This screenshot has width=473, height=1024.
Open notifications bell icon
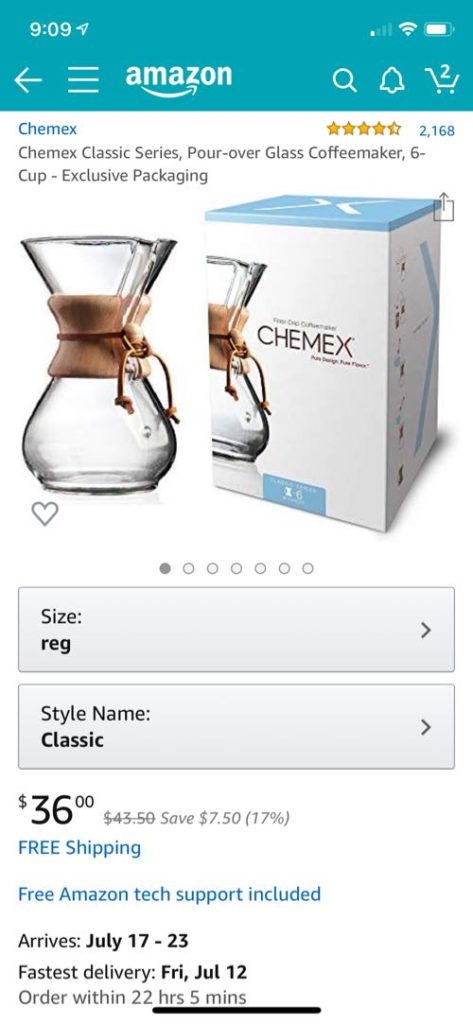point(393,80)
